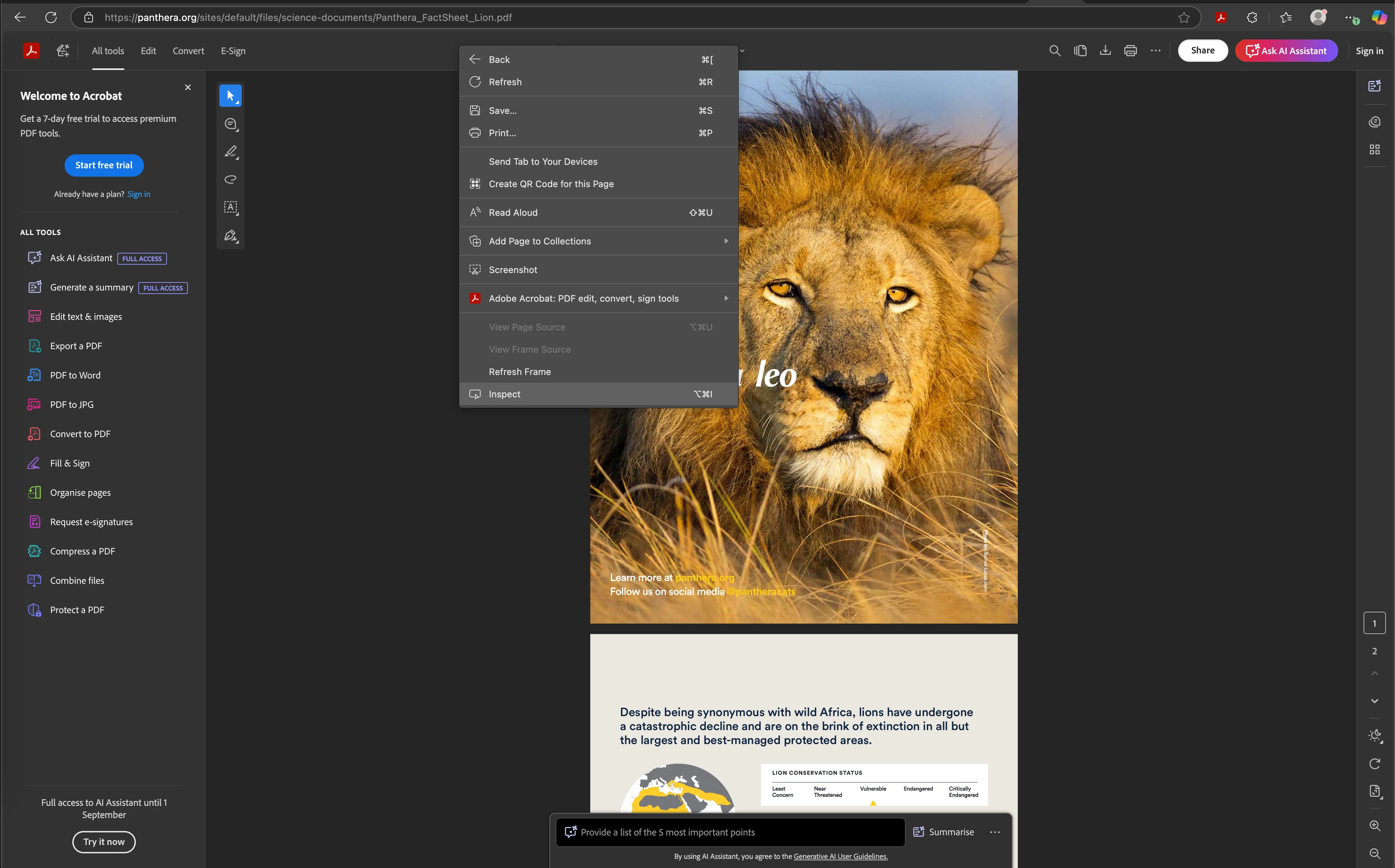Open Generative AI User Guidelines link
The image size is (1395, 868).
(840, 856)
